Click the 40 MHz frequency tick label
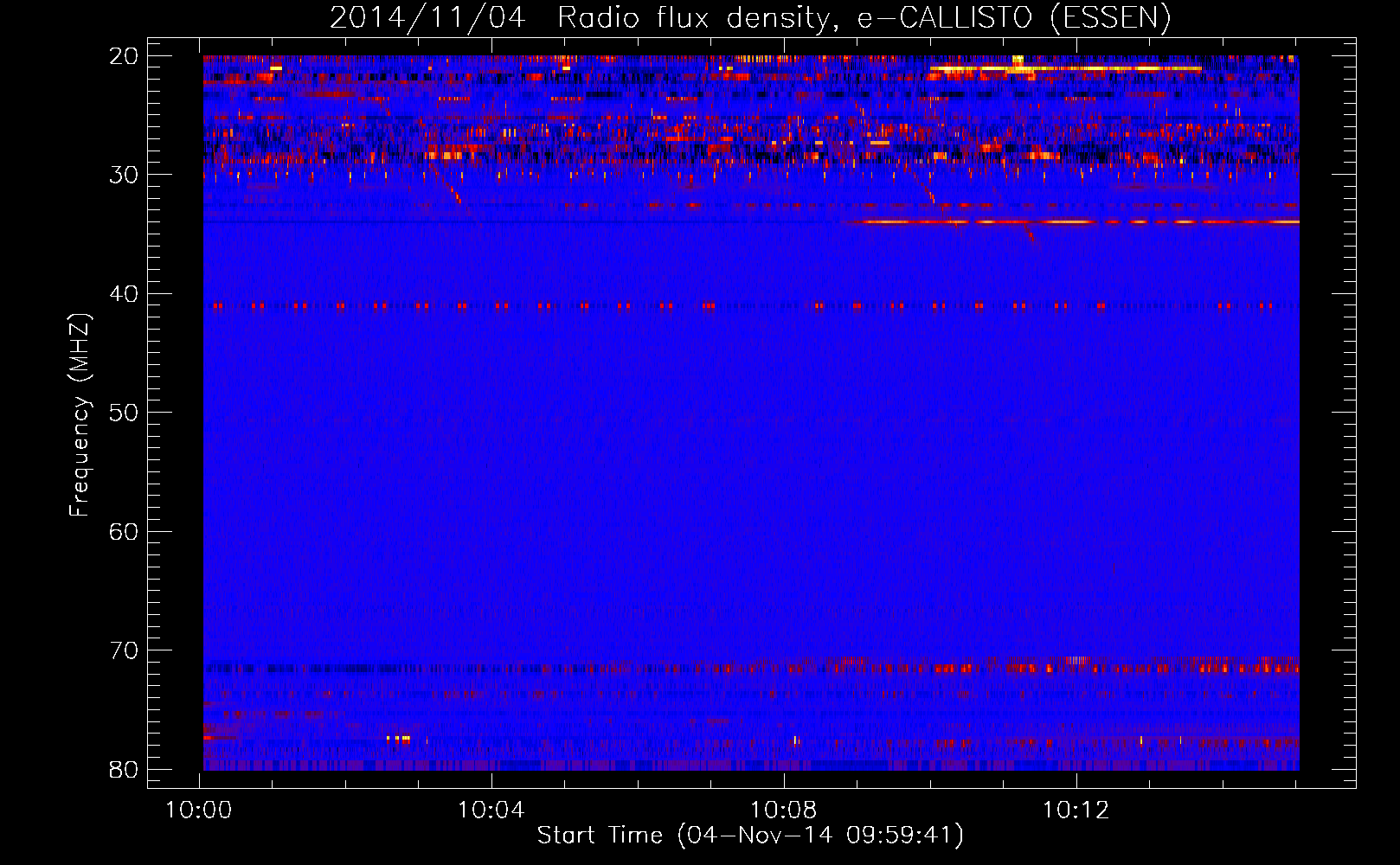 click(x=124, y=294)
